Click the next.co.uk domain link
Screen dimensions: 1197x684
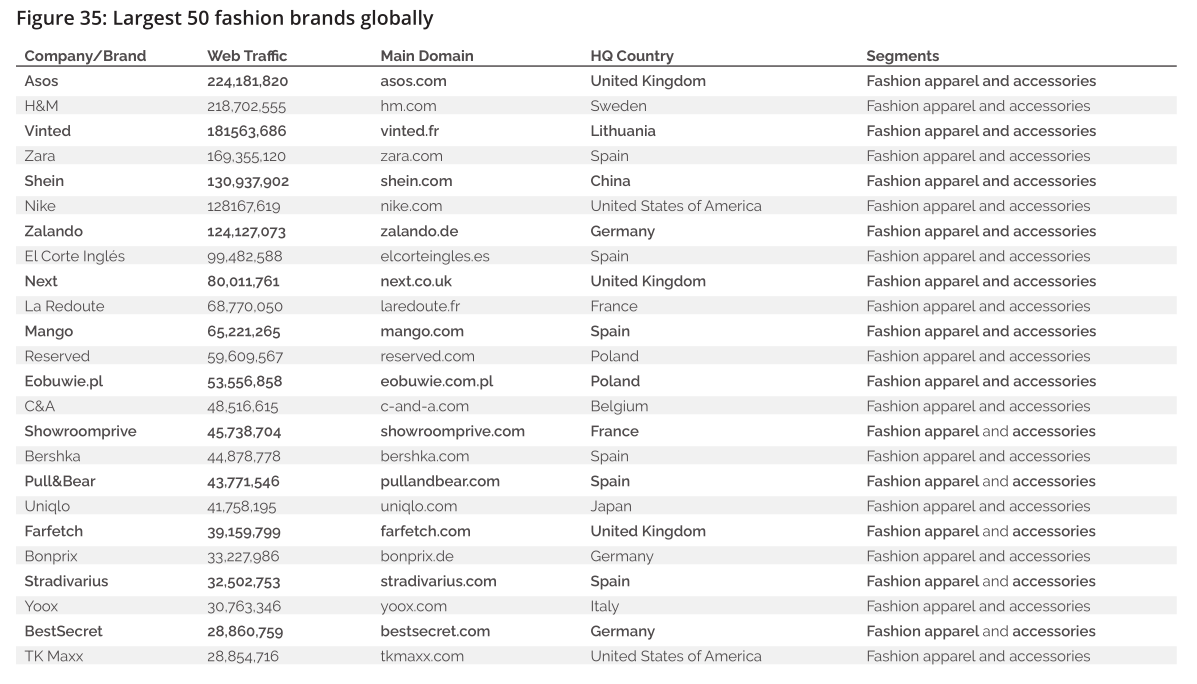click(x=416, y=281)
